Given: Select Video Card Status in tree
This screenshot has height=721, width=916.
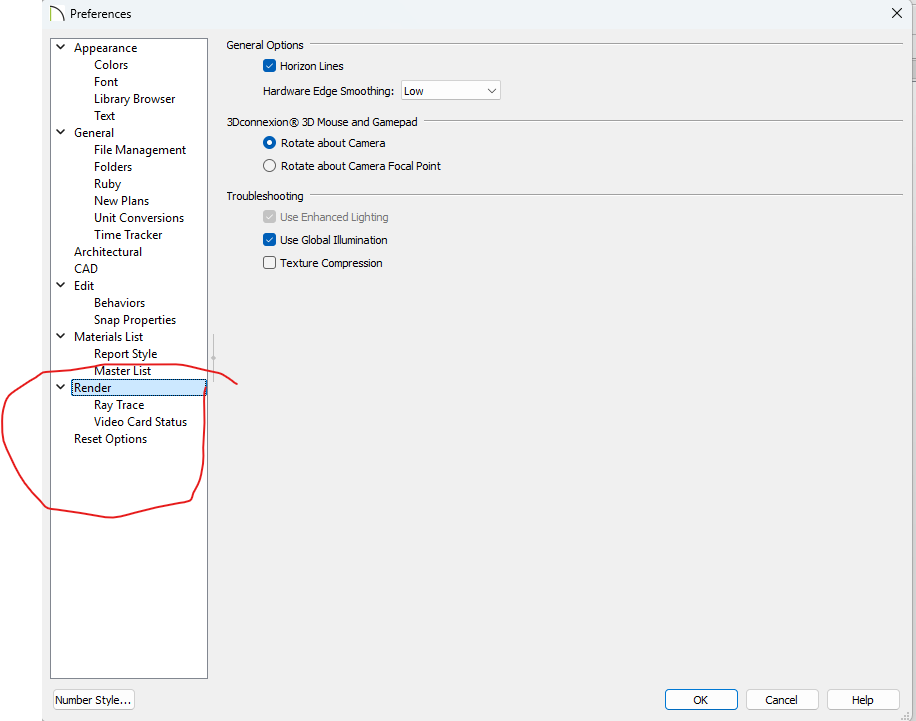Looking at the screenshot, I should pos(140,422).
